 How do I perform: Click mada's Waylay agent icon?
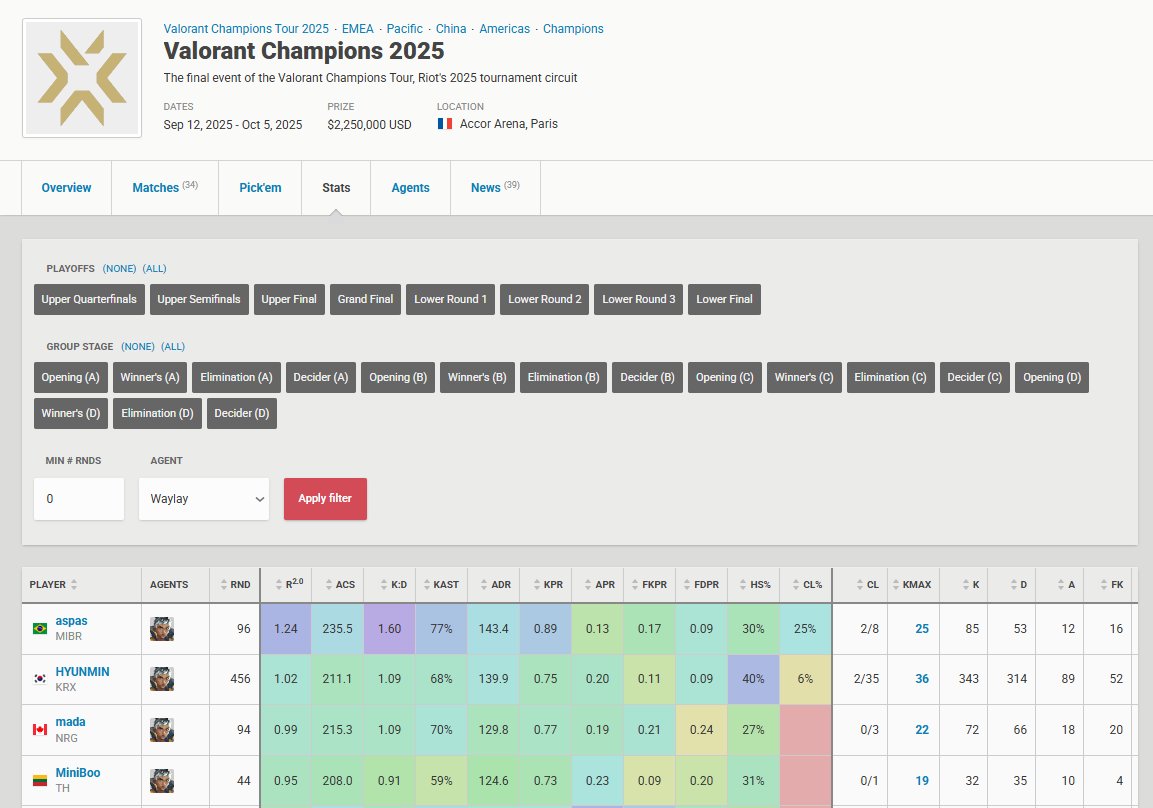162,729
